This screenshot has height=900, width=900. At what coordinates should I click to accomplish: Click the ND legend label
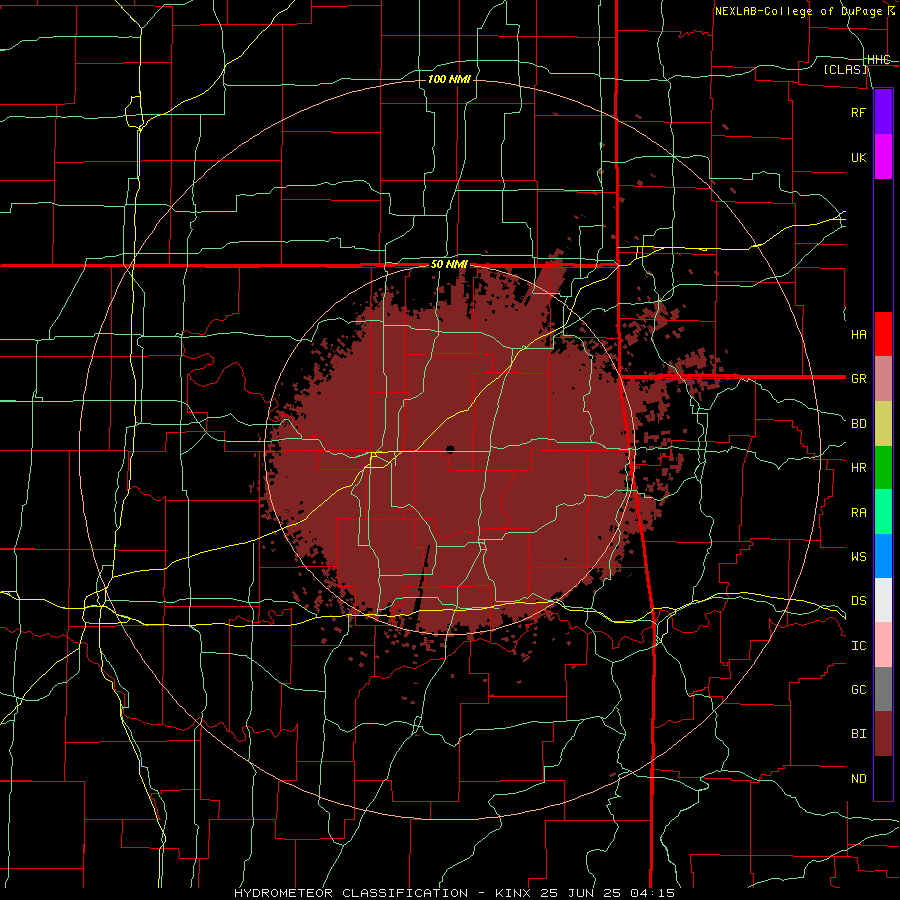858,778
